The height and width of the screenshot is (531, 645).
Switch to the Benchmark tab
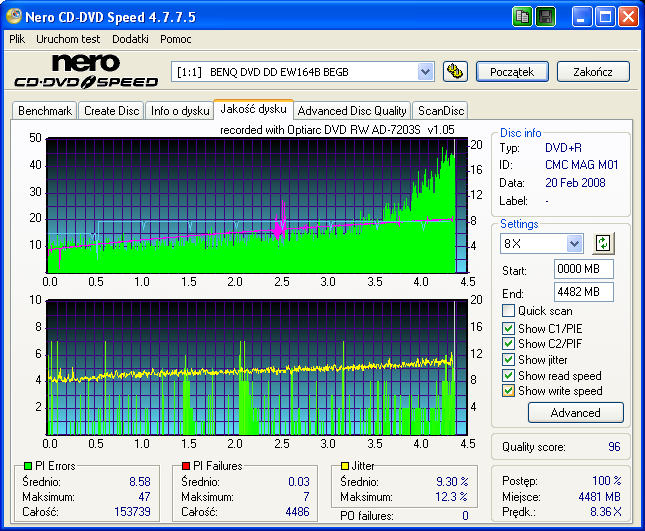pos(45,111)
